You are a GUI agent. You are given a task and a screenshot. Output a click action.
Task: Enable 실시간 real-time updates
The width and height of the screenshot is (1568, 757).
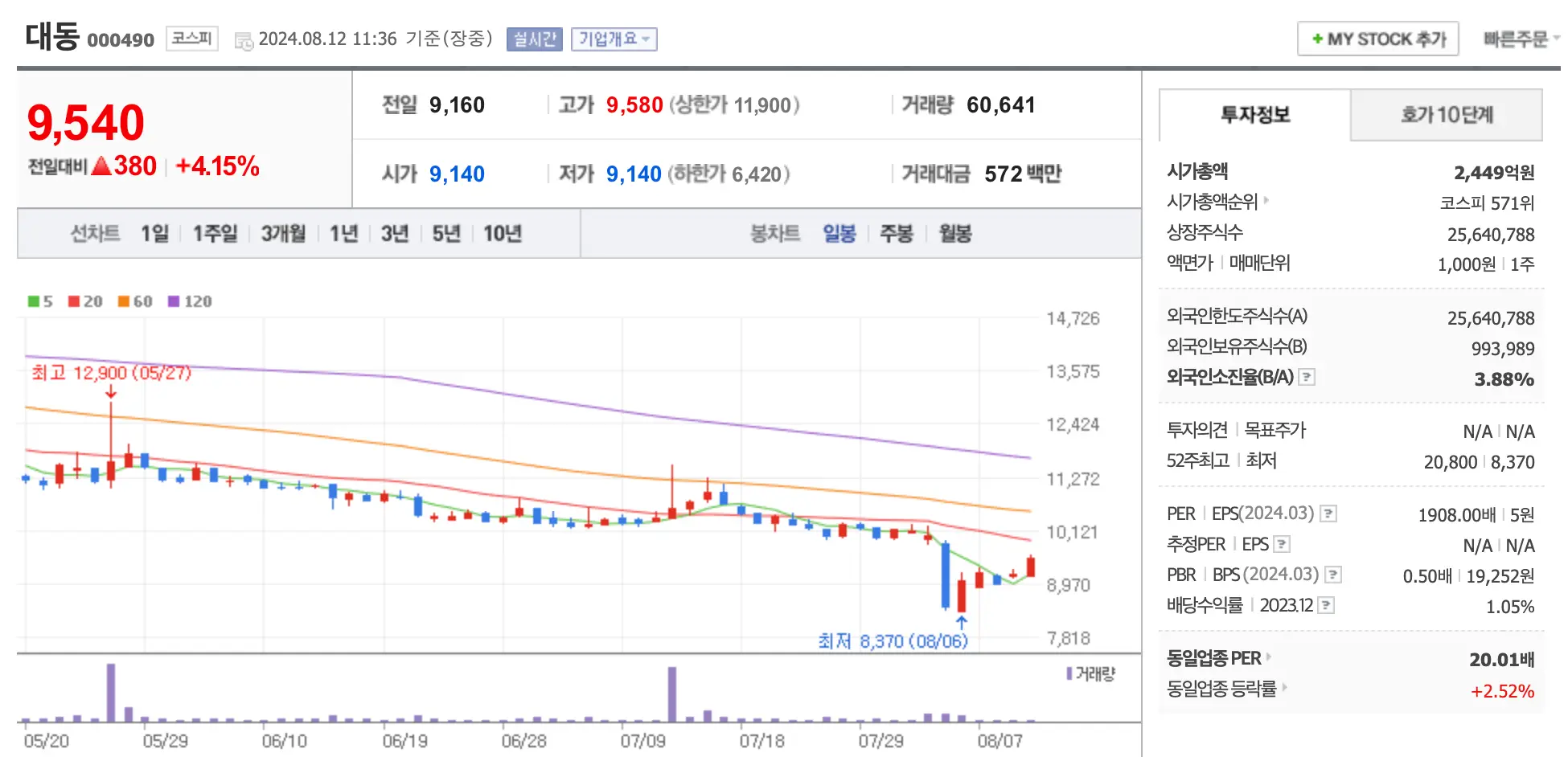click(x=533, y=39)
